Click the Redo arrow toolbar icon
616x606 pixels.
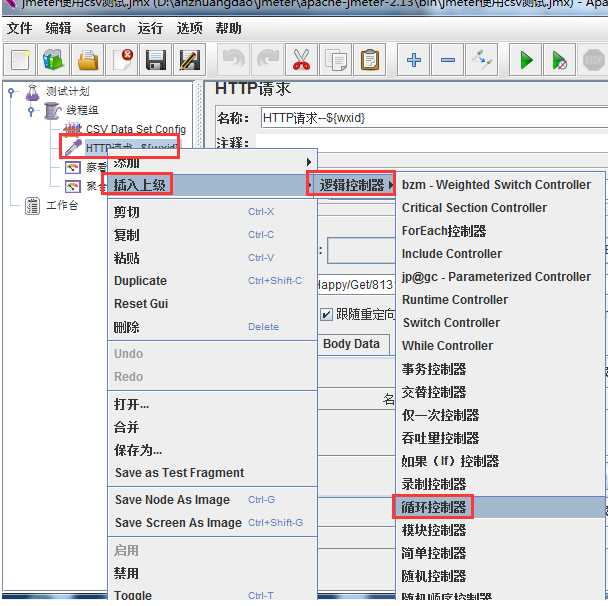(268, 60)
